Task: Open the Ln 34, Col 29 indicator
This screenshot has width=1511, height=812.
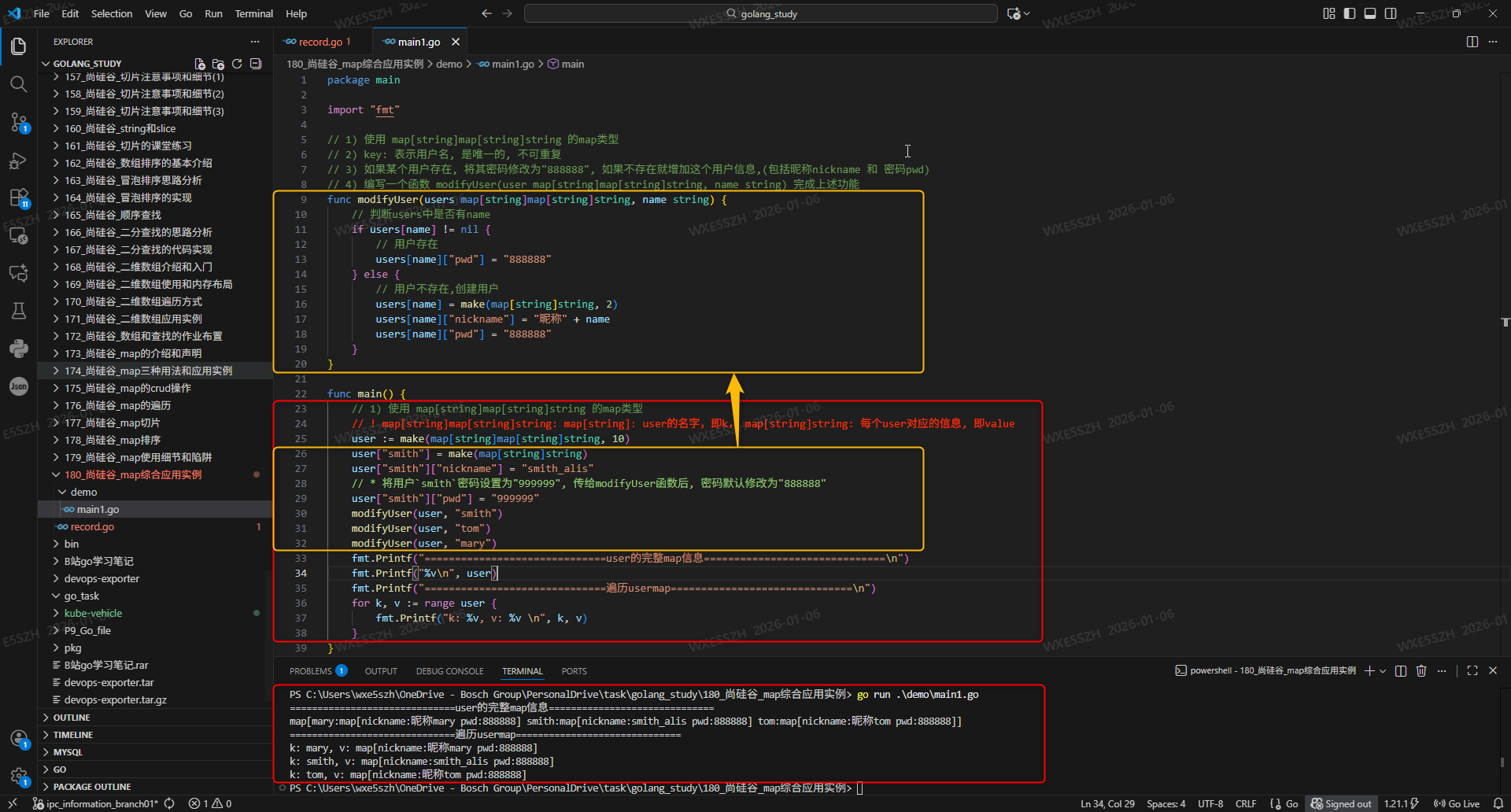Action: click(x=1107, y=804)
